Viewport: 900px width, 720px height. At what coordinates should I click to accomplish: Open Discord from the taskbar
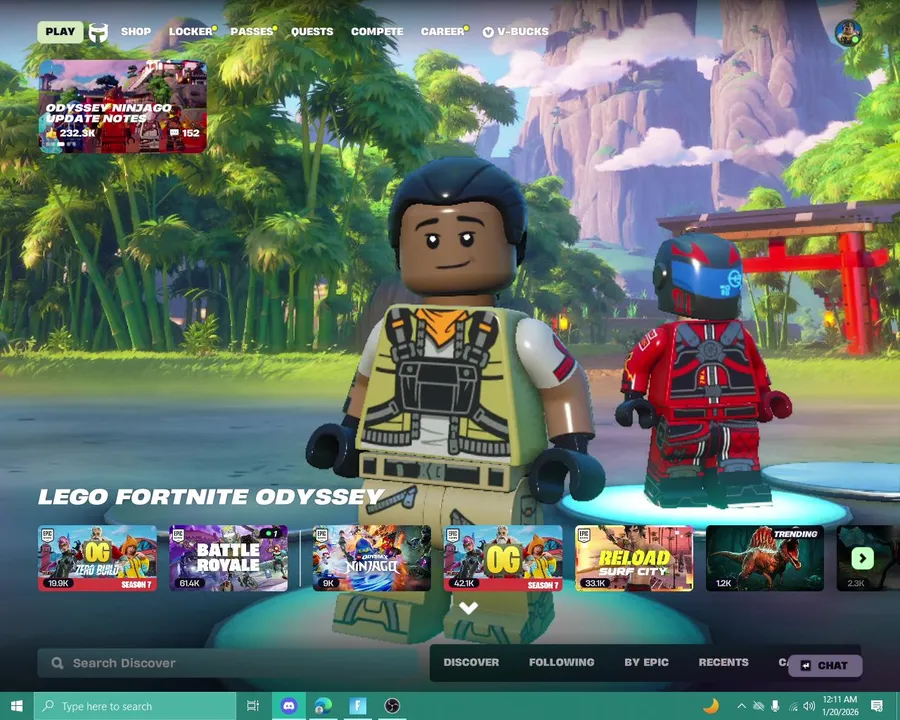point(289,706)
